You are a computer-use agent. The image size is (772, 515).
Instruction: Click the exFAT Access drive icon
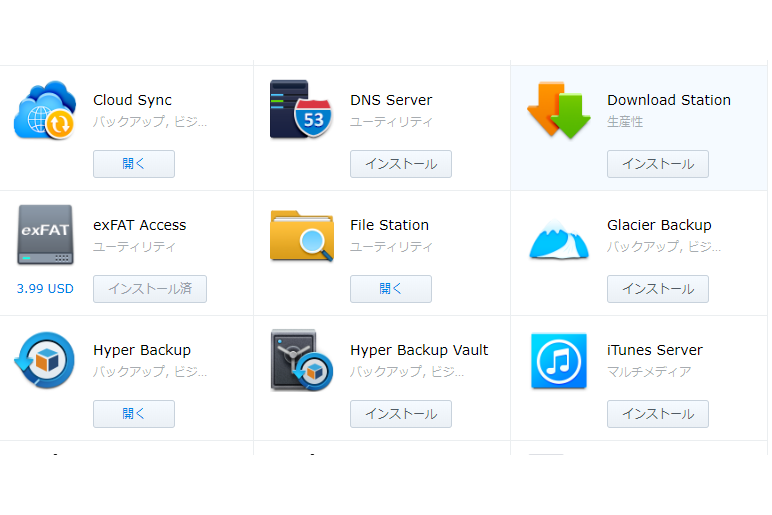point(45,235)
